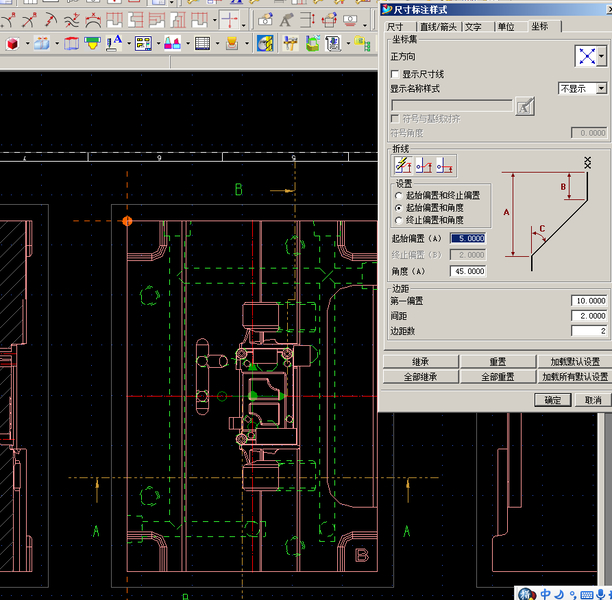Click the 起始偏置 (A) field showing 5.0000
Viewport: 612px width, 600px height.
468,238
